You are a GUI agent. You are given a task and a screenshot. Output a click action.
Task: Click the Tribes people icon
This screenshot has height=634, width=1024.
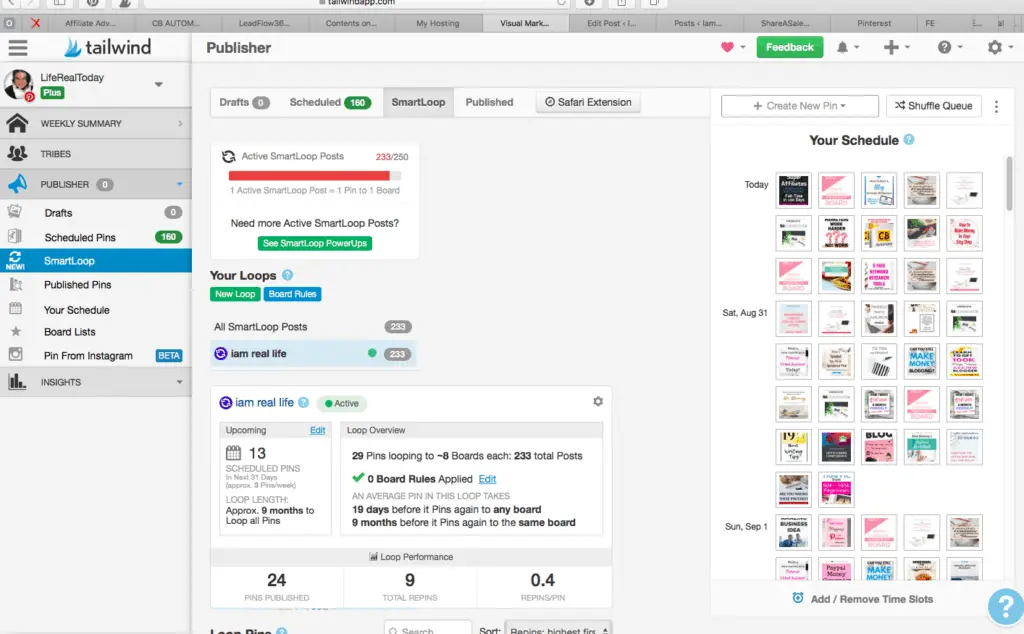[17, 153]
